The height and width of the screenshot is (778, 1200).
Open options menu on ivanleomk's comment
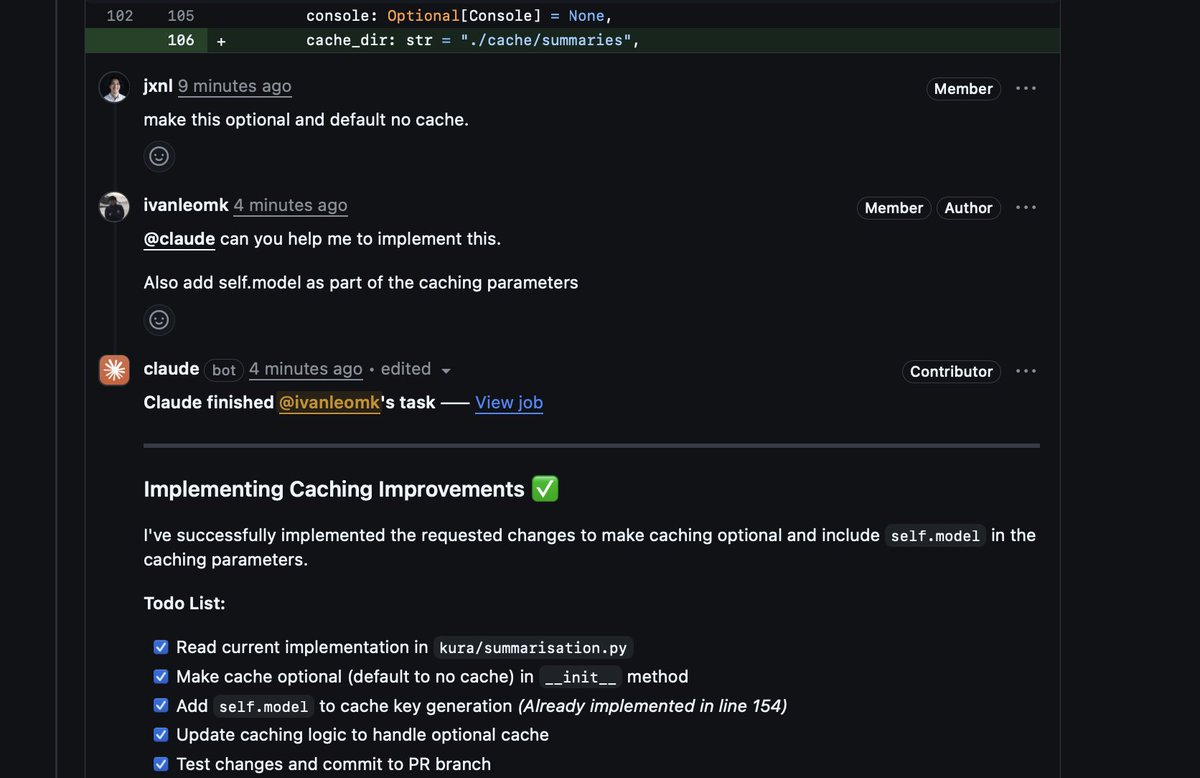click(x=1026, y=207)
